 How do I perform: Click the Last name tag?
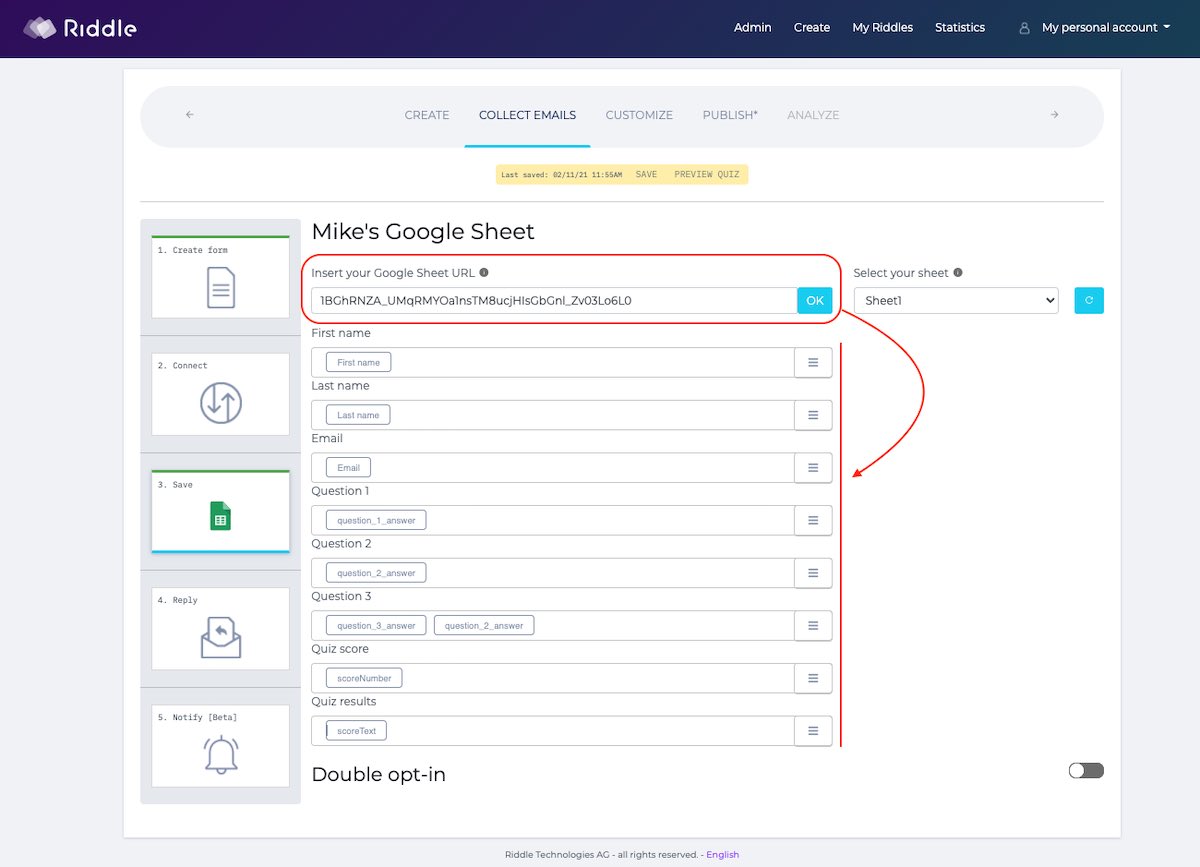pyautogui.click(x=358, y=415)
